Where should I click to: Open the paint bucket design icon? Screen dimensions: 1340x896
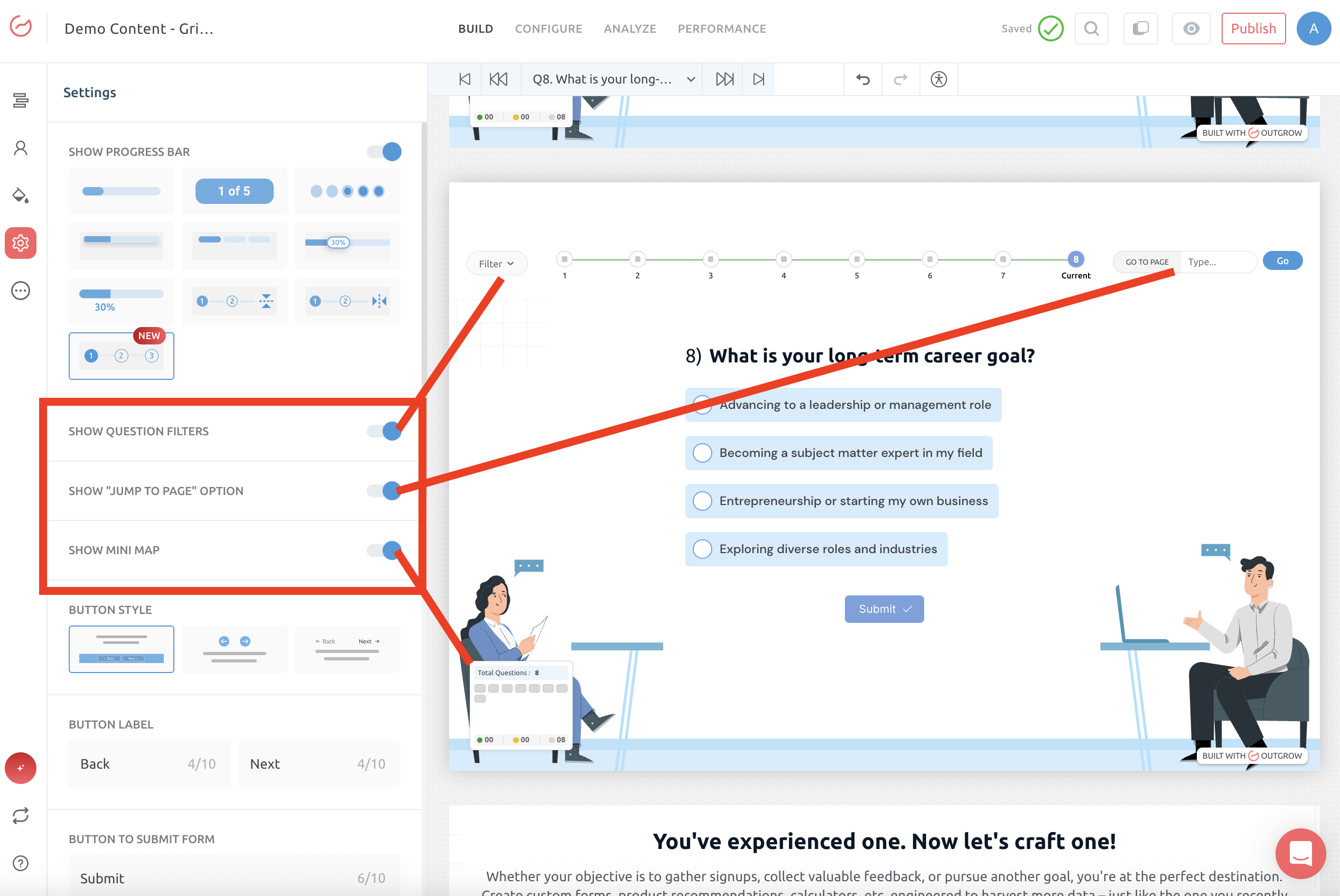[x=21, y=195]
